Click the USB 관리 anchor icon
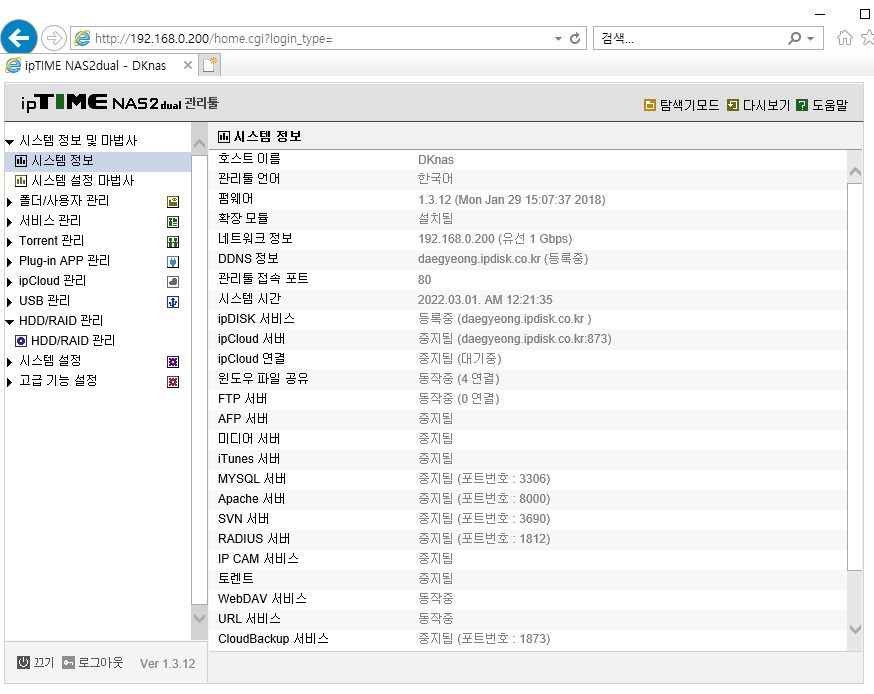 pyautogui.click(x=173, y=302)
